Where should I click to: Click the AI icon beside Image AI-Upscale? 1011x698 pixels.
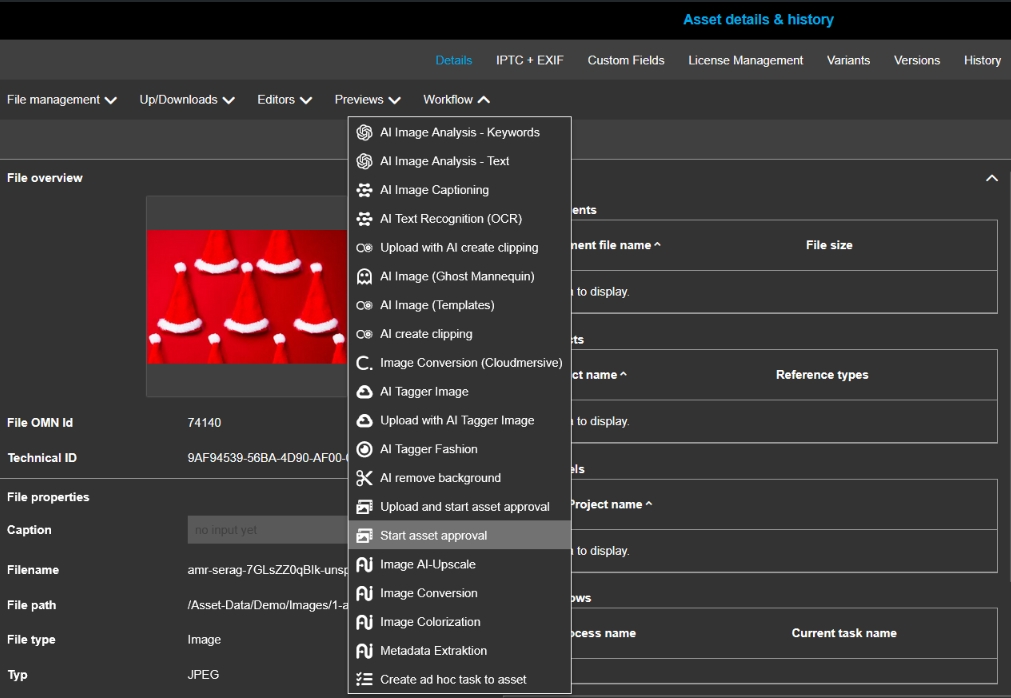pos(364,565)
